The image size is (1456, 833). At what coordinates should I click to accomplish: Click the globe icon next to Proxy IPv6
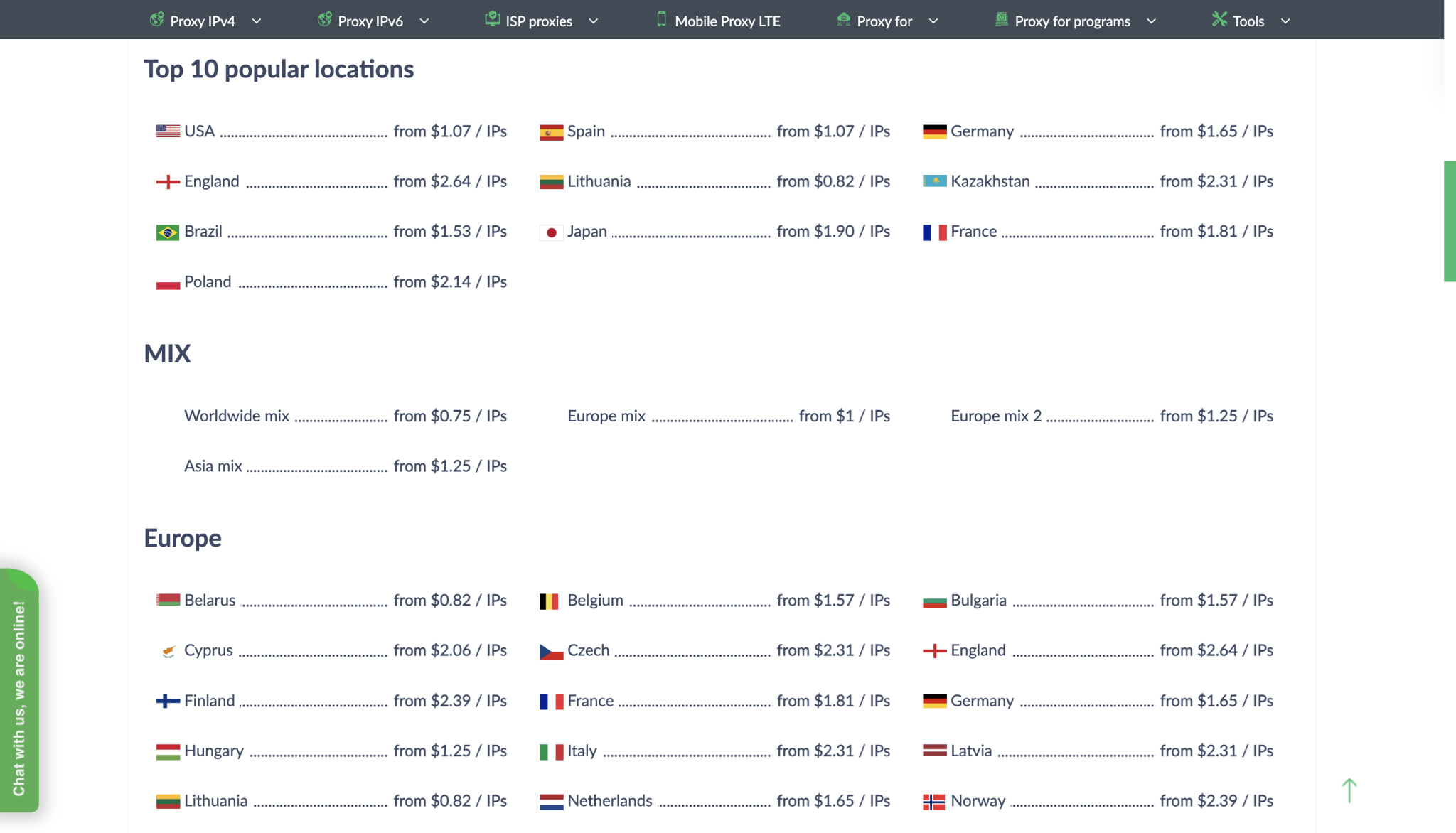[326, 21]
